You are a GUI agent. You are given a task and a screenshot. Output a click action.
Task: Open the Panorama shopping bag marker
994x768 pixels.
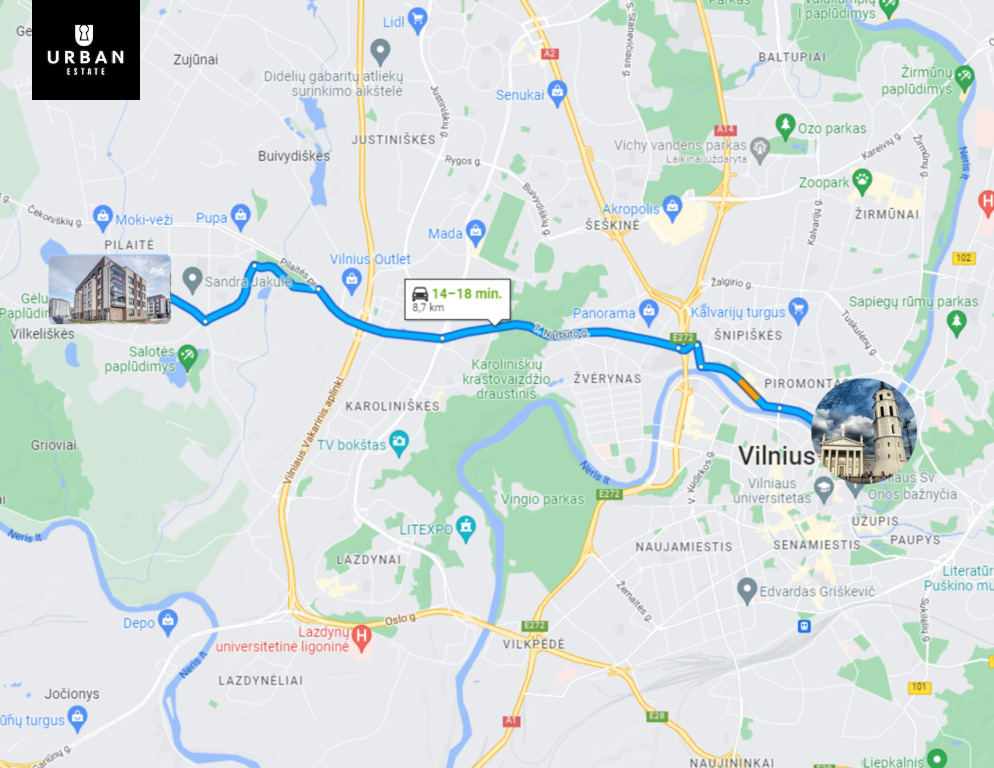tap(648, 311)
